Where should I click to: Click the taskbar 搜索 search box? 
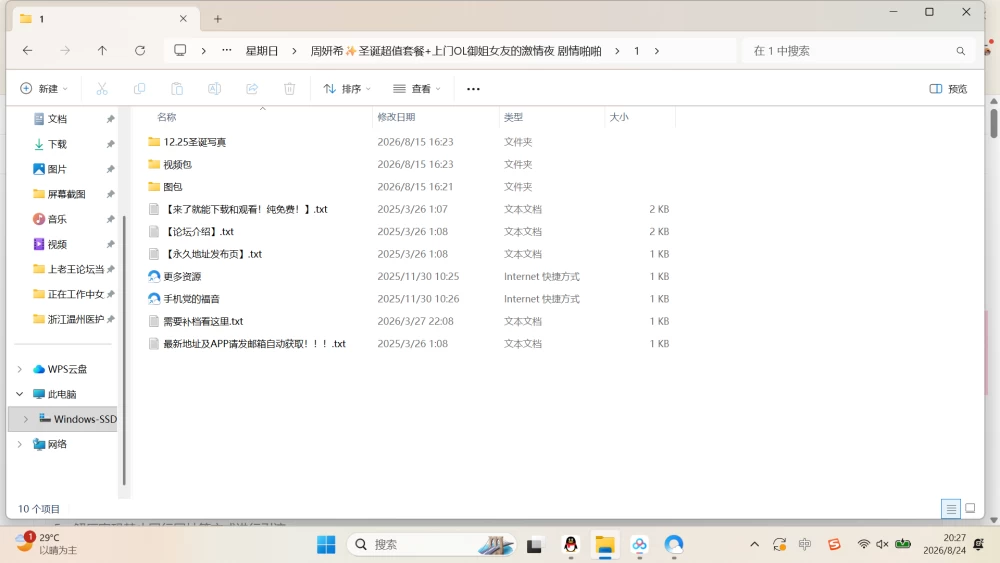(x=431, y=545)
